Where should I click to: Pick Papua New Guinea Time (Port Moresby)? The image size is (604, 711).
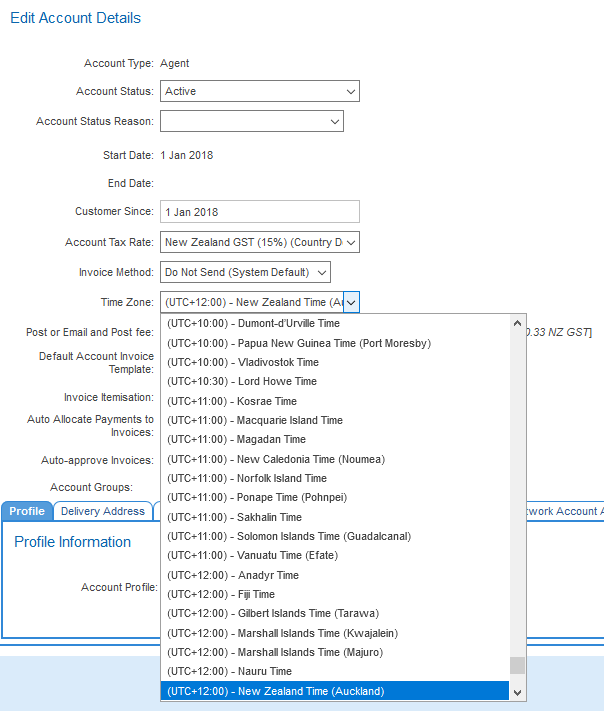coord(298,343)
